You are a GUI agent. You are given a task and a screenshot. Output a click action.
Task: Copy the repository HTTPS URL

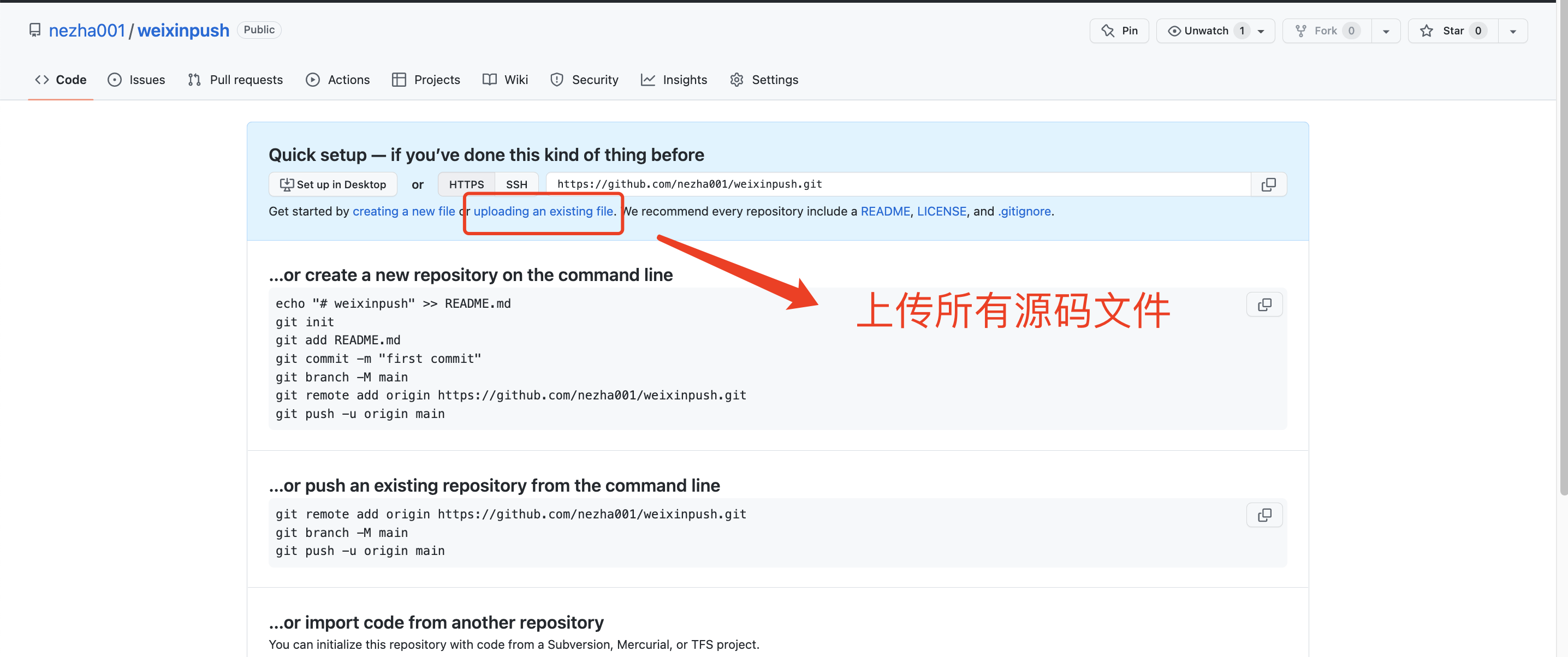tap(1268, 184)
